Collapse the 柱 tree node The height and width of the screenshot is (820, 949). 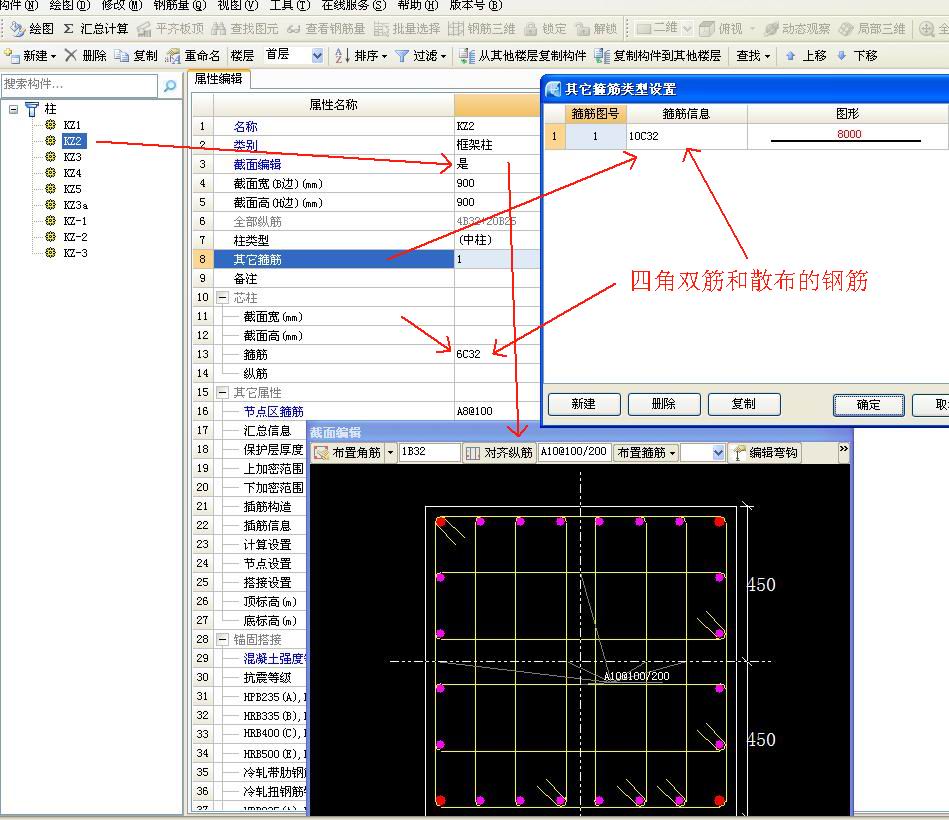[13, 110]
